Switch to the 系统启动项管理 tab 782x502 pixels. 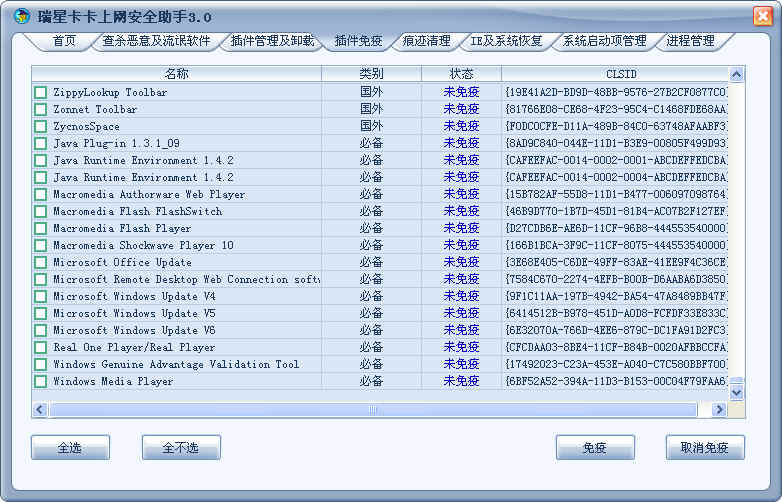pos(604,41)
